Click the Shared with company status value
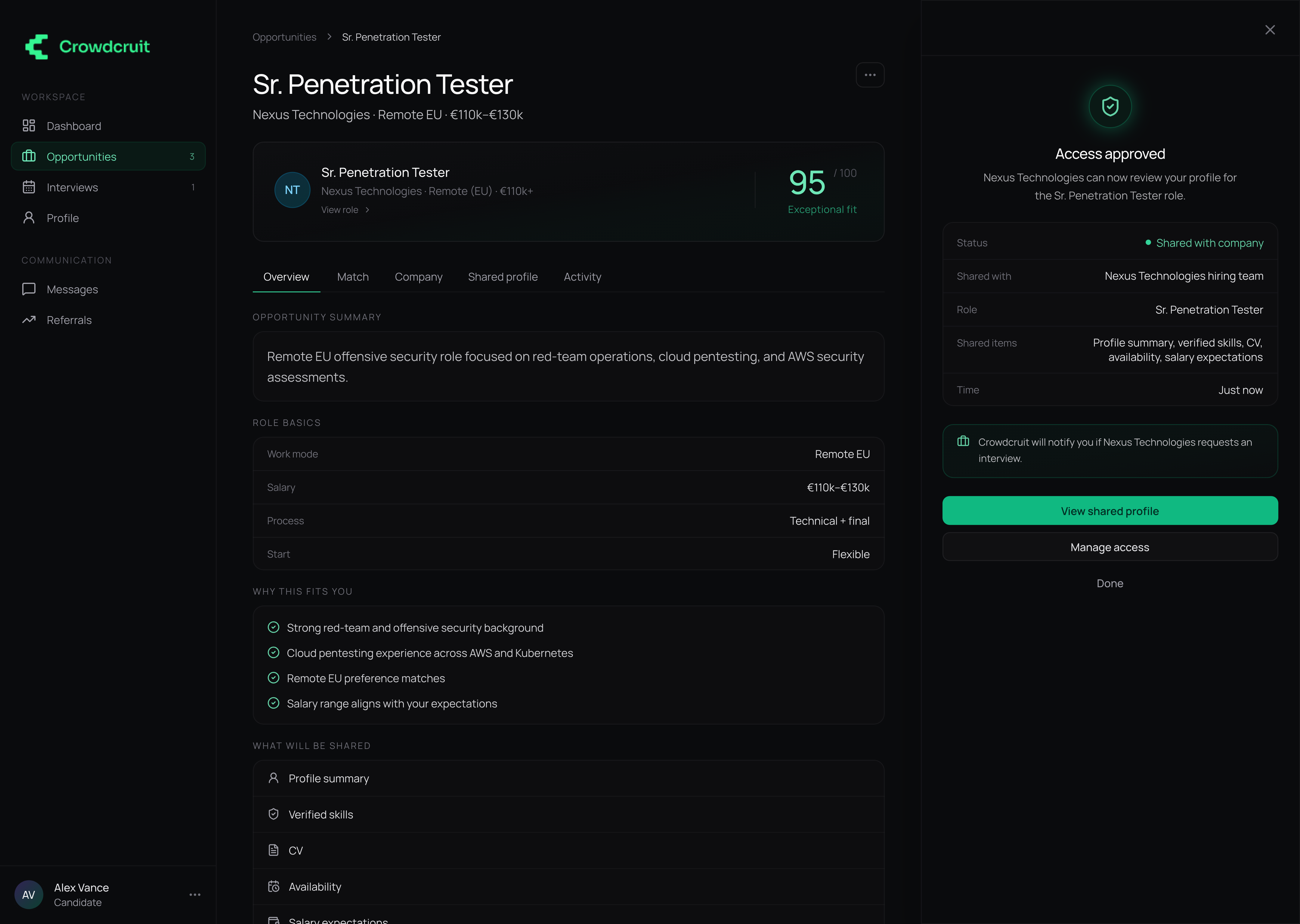The height and width of the screenshot is (924, 1300). coord(1209,243)
